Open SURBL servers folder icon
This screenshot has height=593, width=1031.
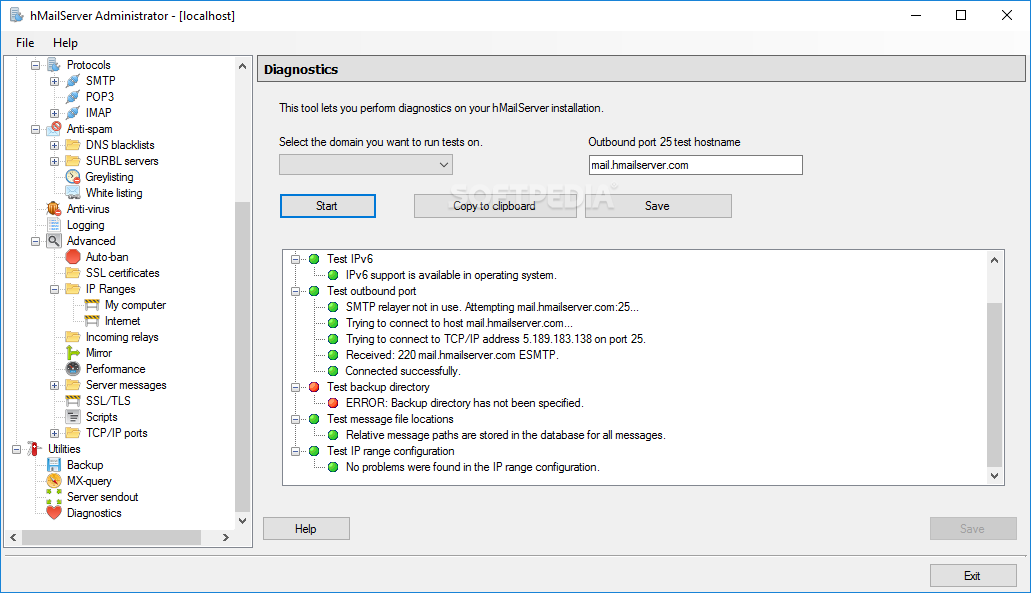point(73,161)
